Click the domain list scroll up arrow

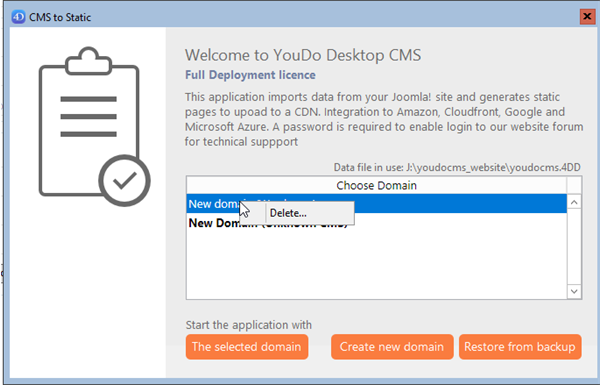(574, 202)
